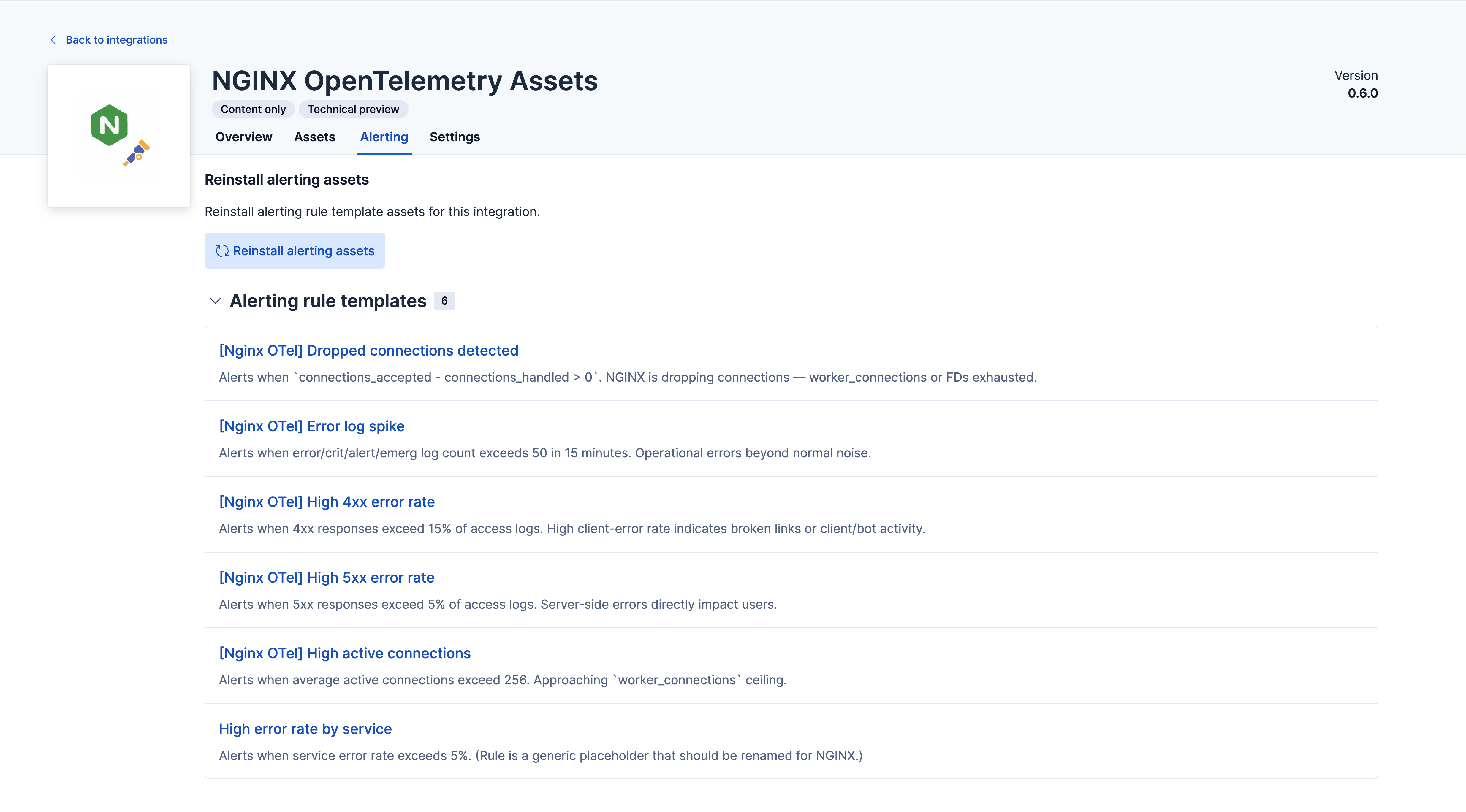Select the Alerting tab
Viewport: 1466px width, 812px height.
pos(384,137)
